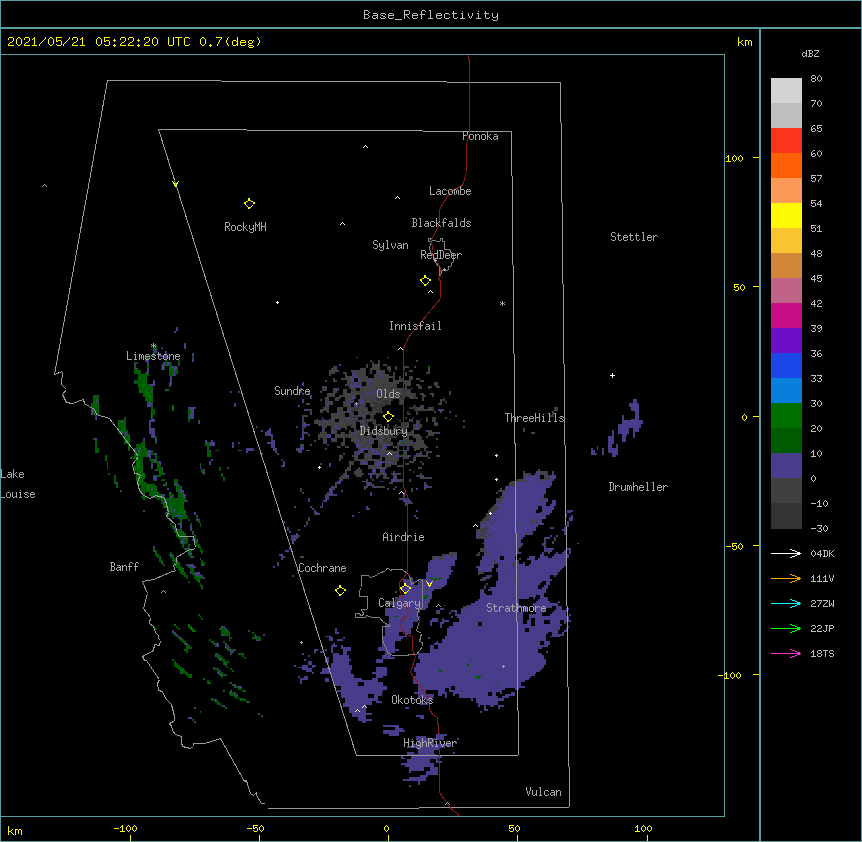Screen dimensions: 862x842
Task: Click the Base_Reflectivity title text
Action: (431, 15)
